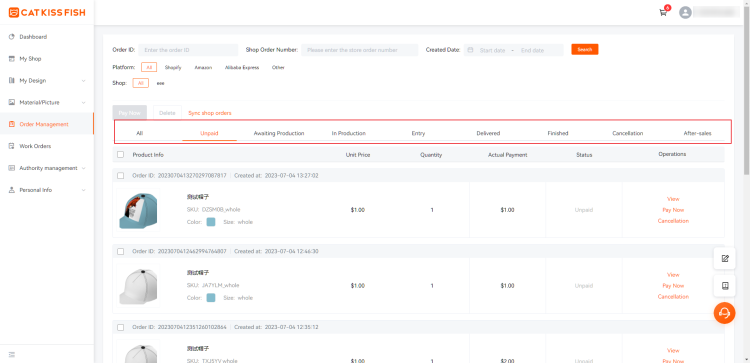Check the order 2023070412462994764807 checkbox

tap(121, 251)
